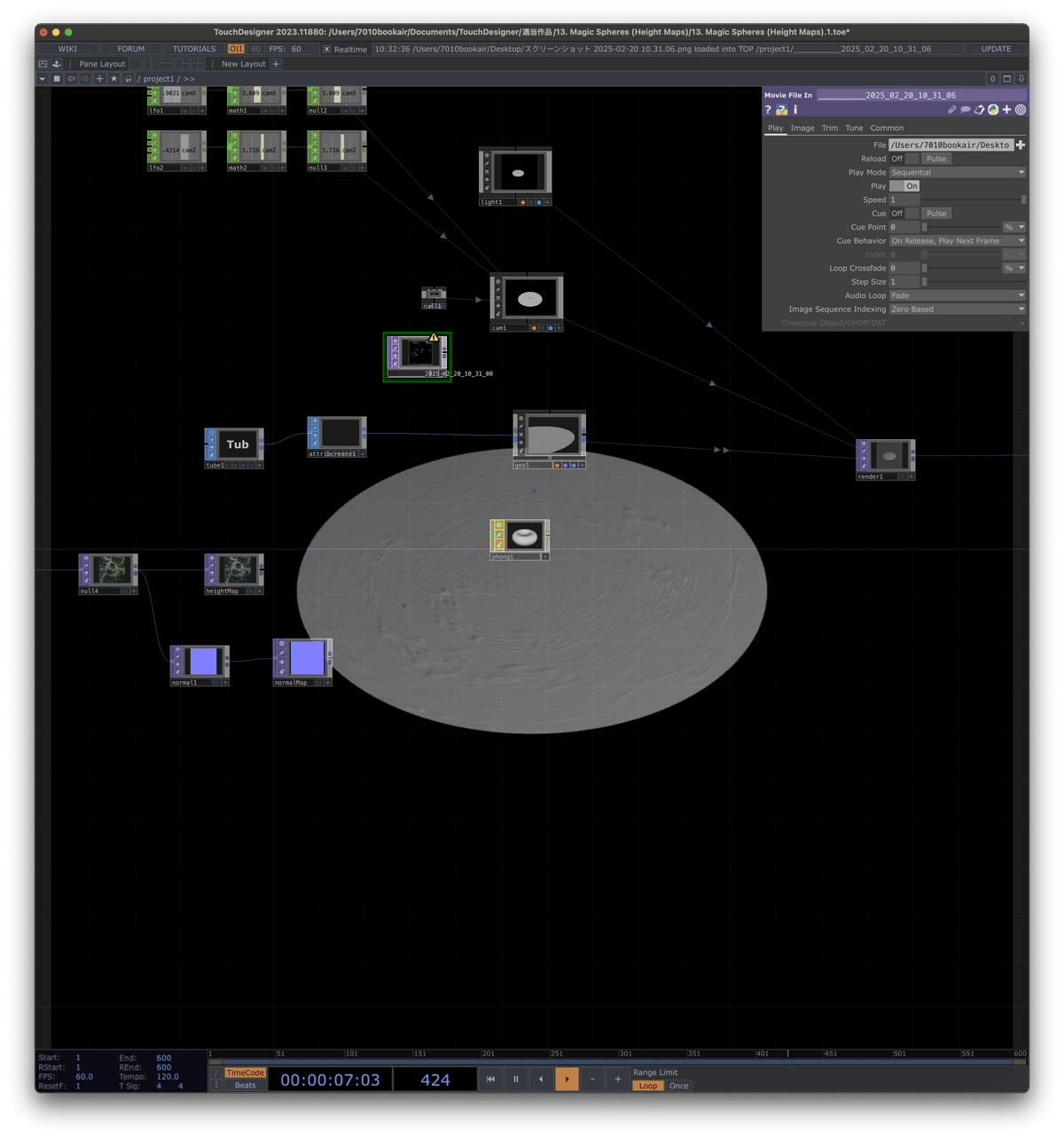Screen dimensions: 1064x1139
Task: Click the info icon in the Movie File In header
Action: click(794, 109)
